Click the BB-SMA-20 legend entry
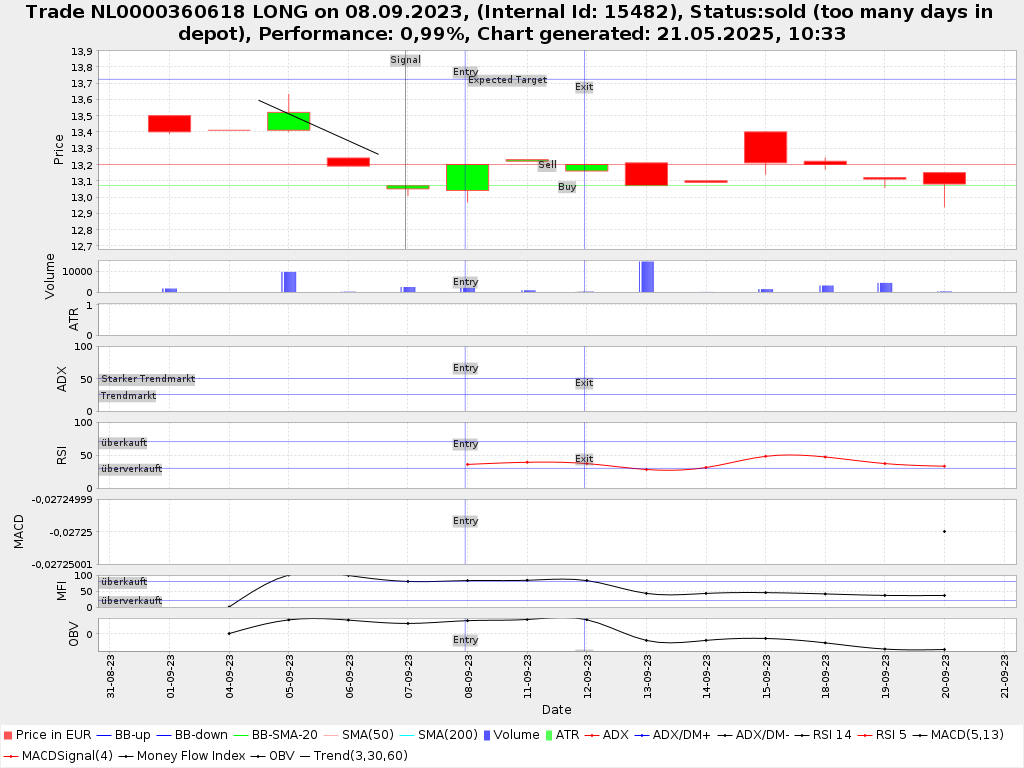 [x=284, y=735]
